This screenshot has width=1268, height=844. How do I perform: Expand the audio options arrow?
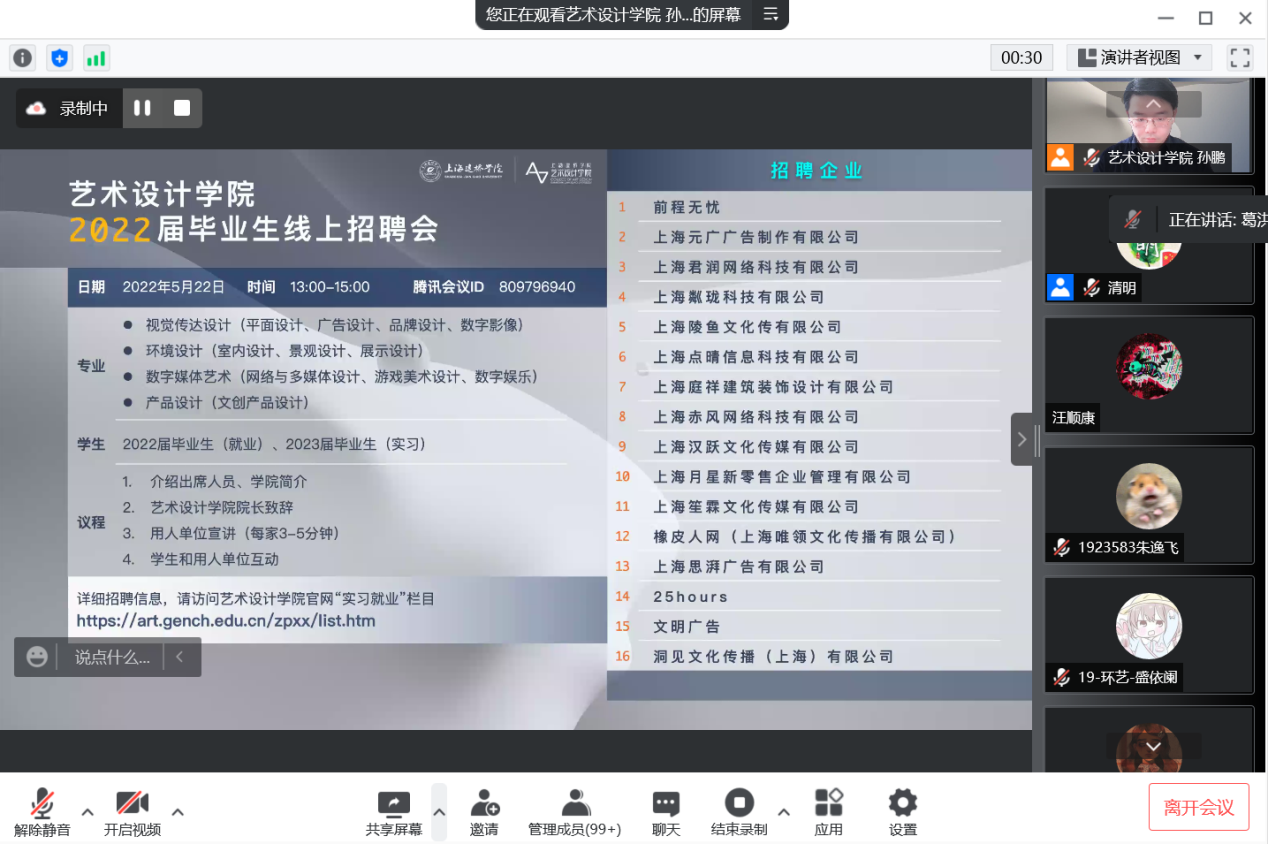pos(88,811)
